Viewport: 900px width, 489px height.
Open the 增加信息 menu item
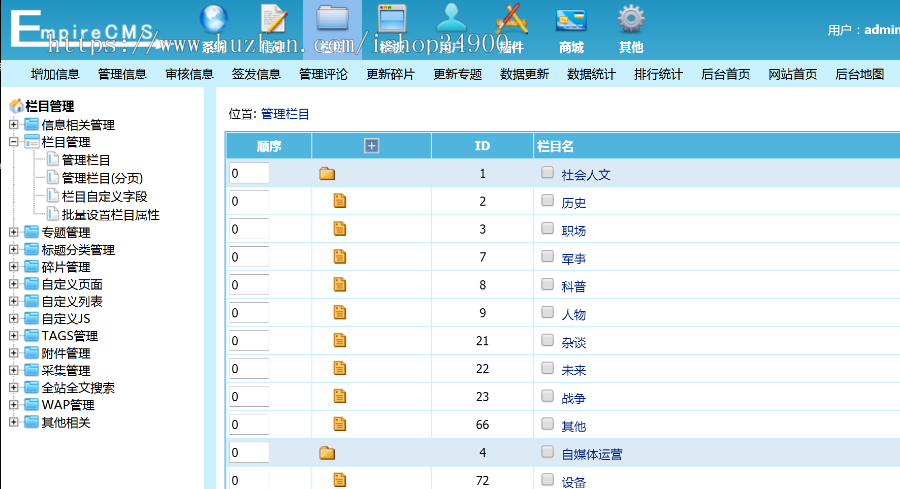point(55,74)
